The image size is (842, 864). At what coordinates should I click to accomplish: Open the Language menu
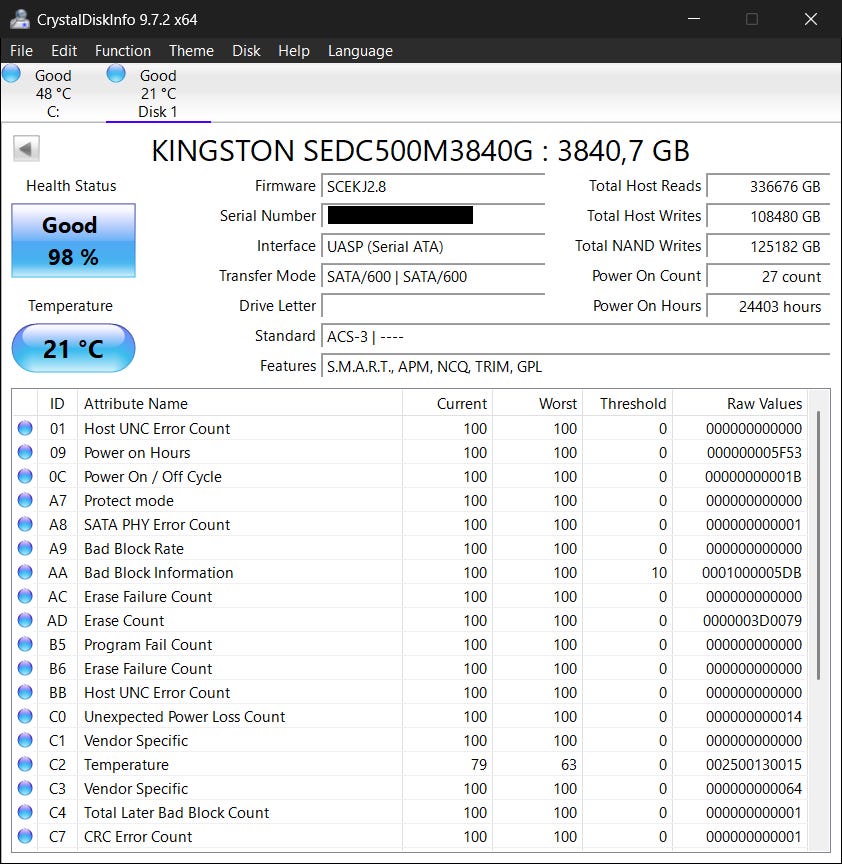click(360, 51)
